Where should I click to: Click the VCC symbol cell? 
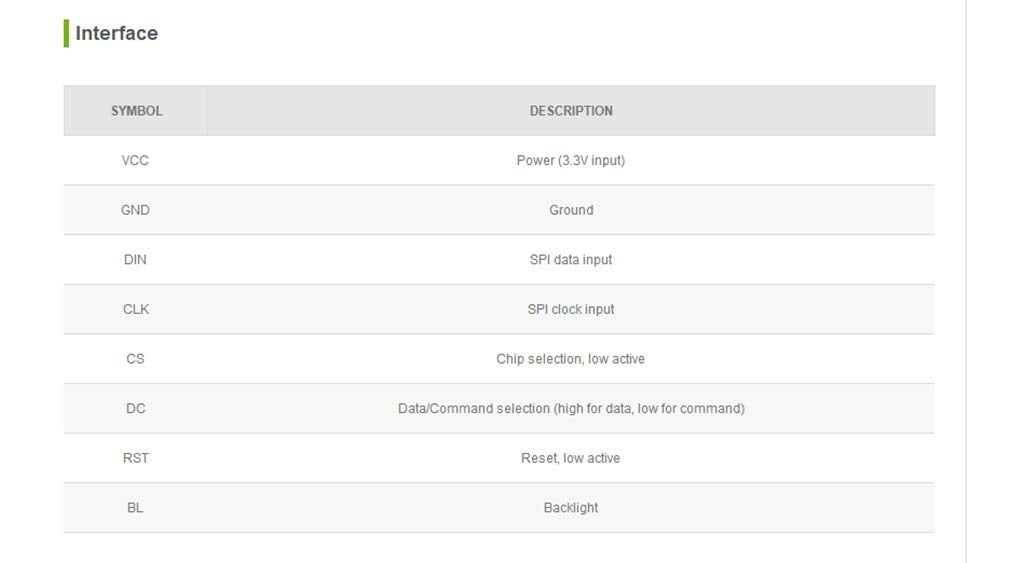pyautogui.click(x=135, y=160)
